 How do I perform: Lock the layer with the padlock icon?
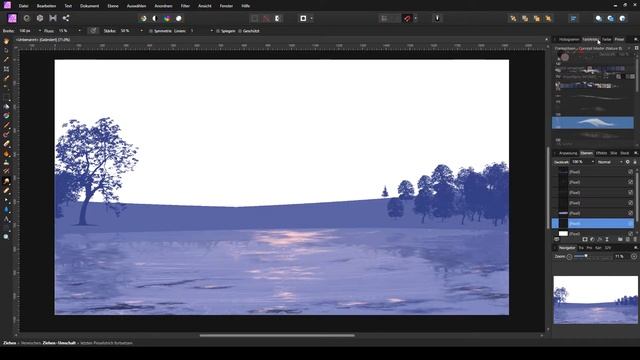click(635, 162)
